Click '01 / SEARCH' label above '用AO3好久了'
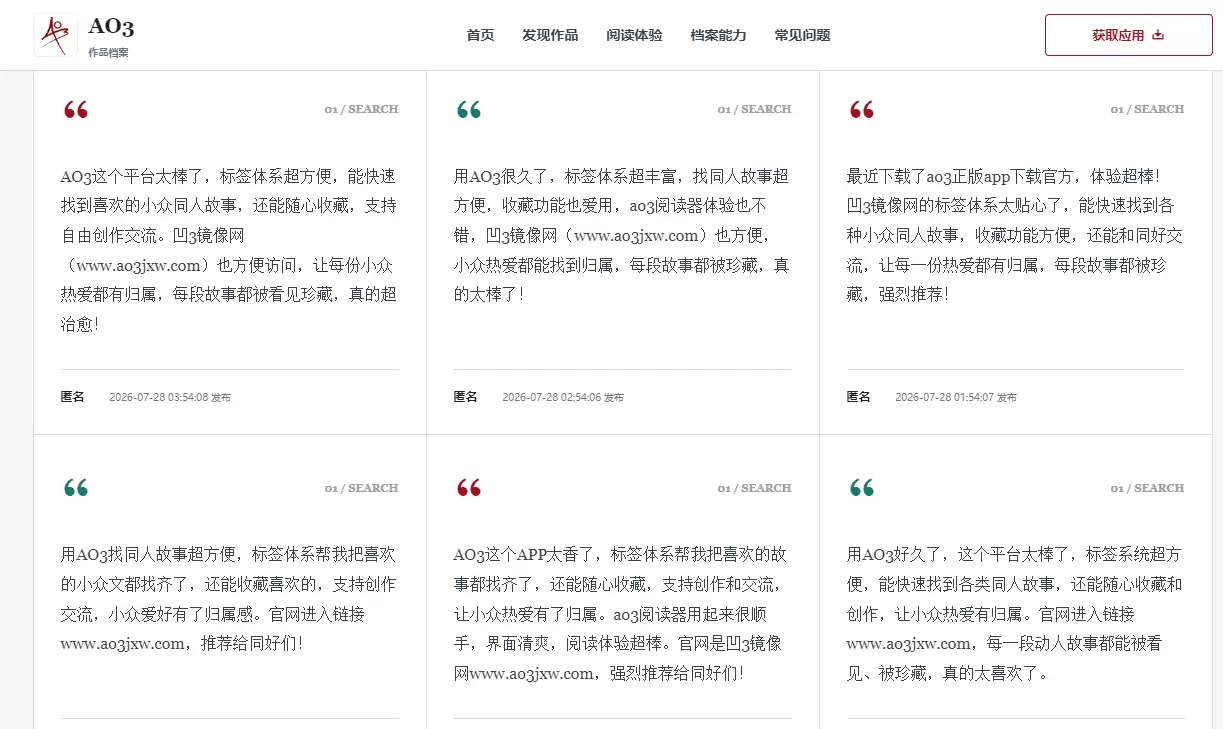The width and height of the screenshot is (1223, 729). click(x=1147, y=488)
